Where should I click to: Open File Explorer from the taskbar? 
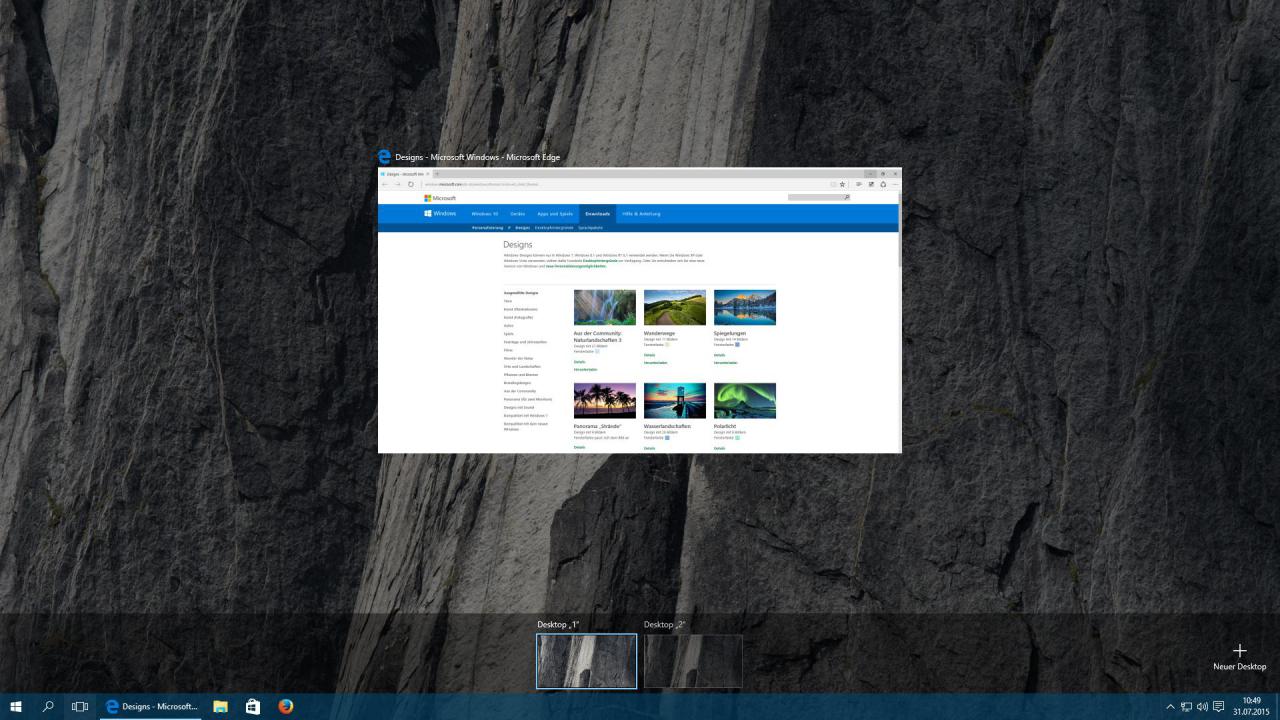220,706
